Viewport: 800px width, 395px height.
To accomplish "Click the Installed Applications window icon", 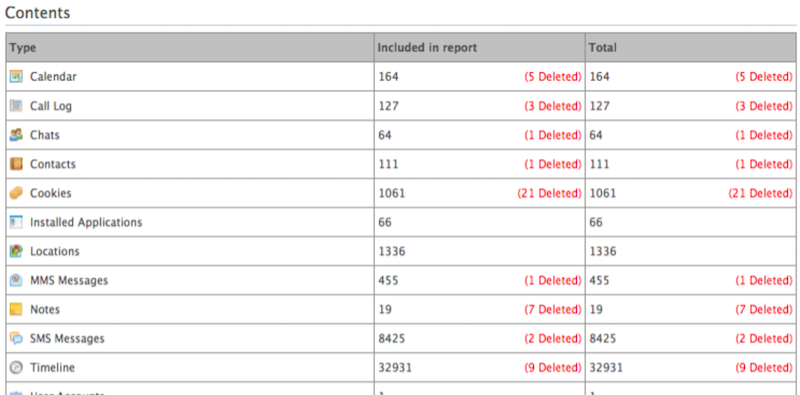I will pos(16,222).
